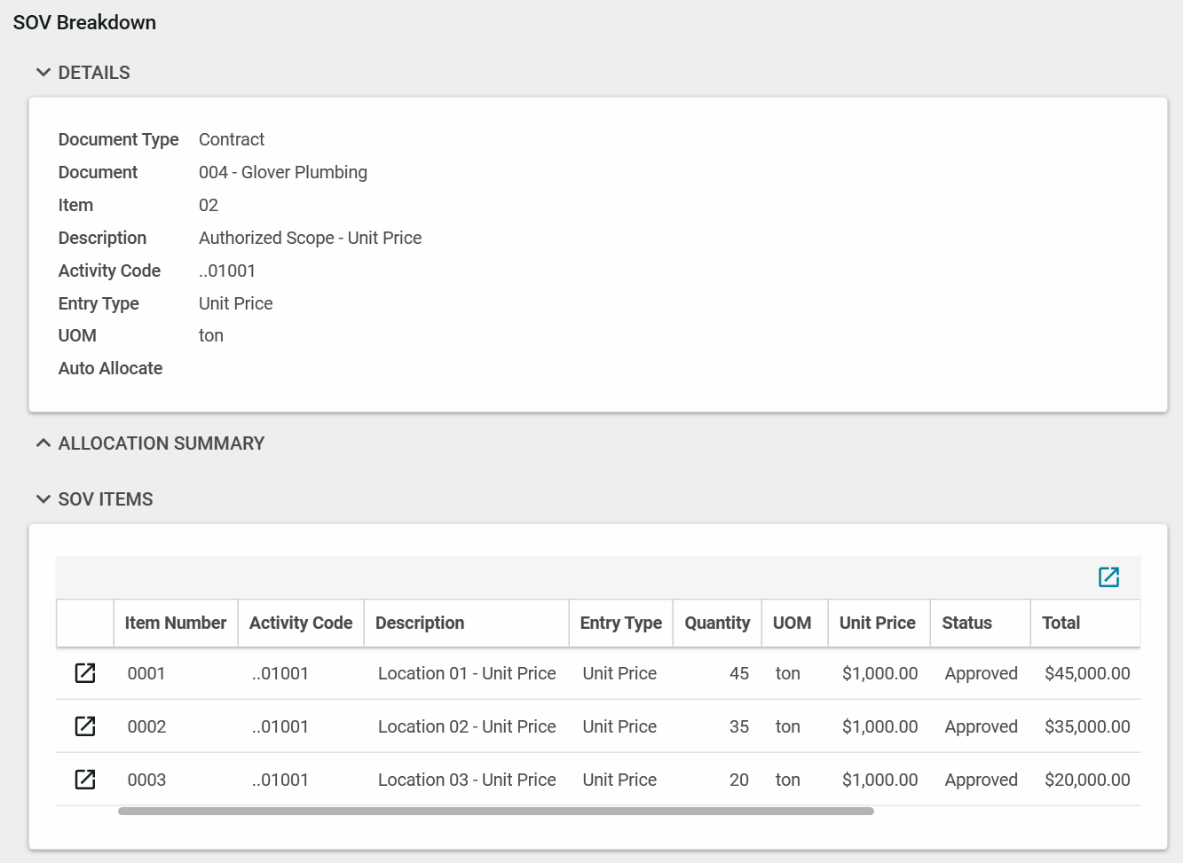Sort by Description column header
This screenshot has width=1183, height=863.
(420, 623)
